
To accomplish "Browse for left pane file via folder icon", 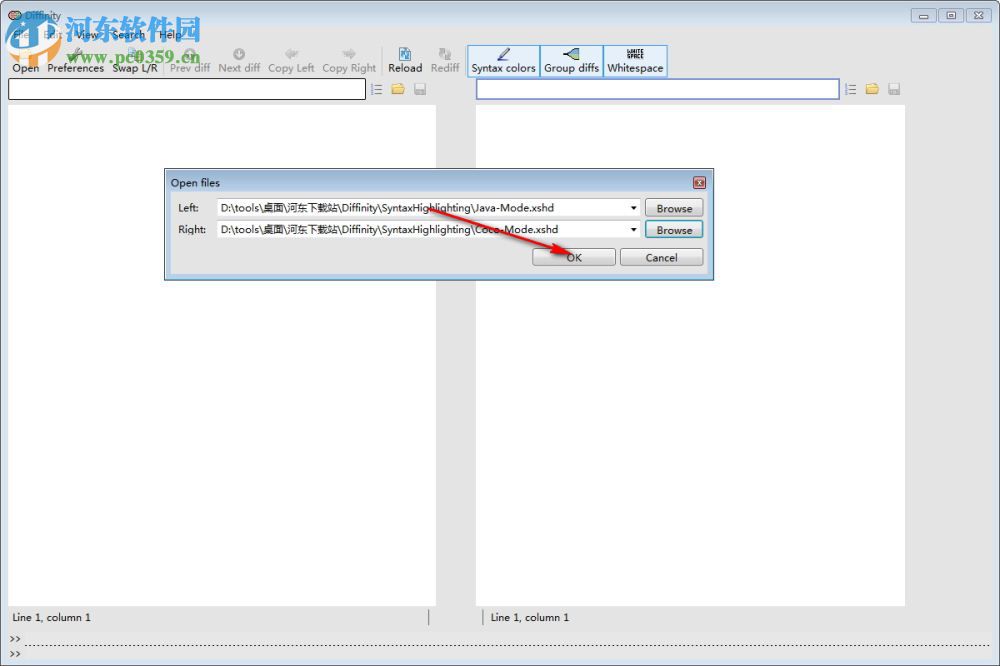I will click(x=398, y=89).
